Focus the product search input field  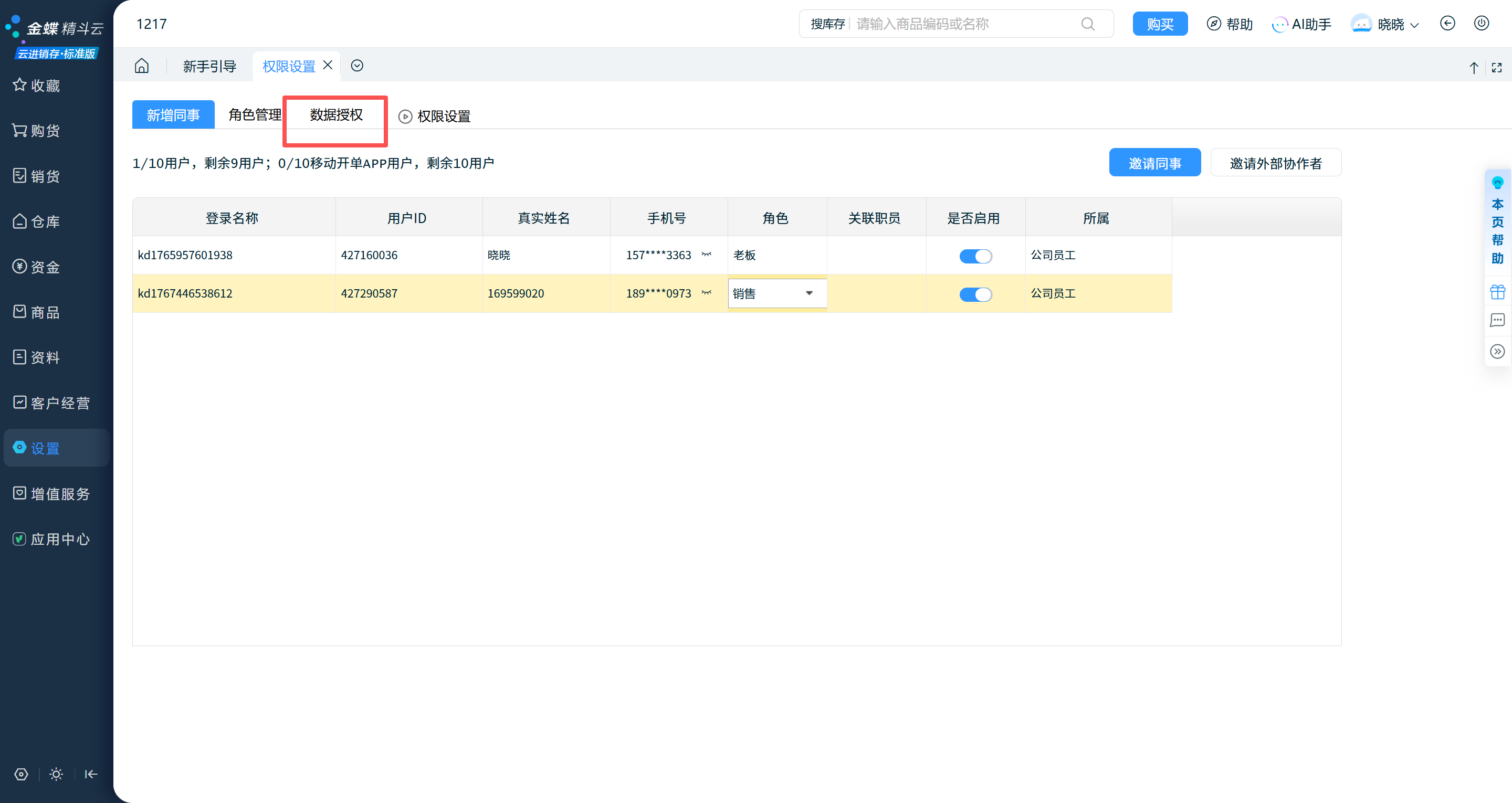point(963,24)
